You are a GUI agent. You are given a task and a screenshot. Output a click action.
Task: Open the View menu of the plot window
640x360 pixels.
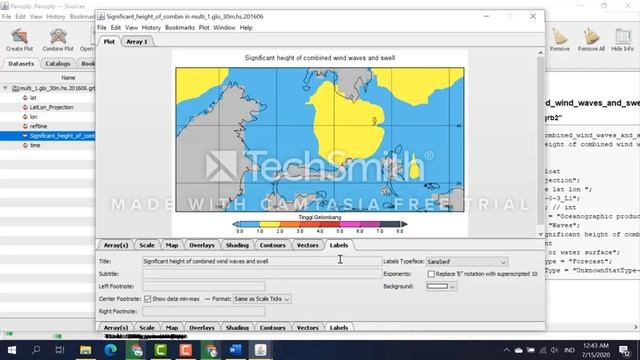click(131, 28)
